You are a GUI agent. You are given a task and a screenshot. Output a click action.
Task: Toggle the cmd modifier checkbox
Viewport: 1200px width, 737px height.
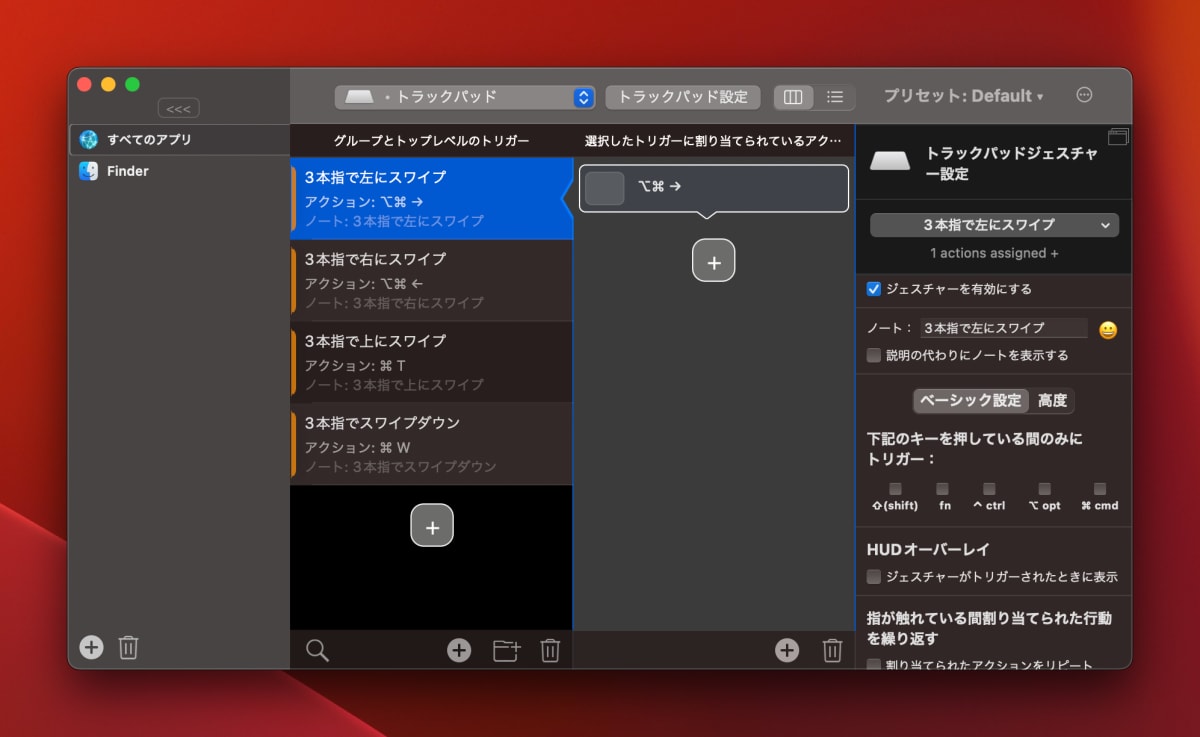coord(1100,489)
